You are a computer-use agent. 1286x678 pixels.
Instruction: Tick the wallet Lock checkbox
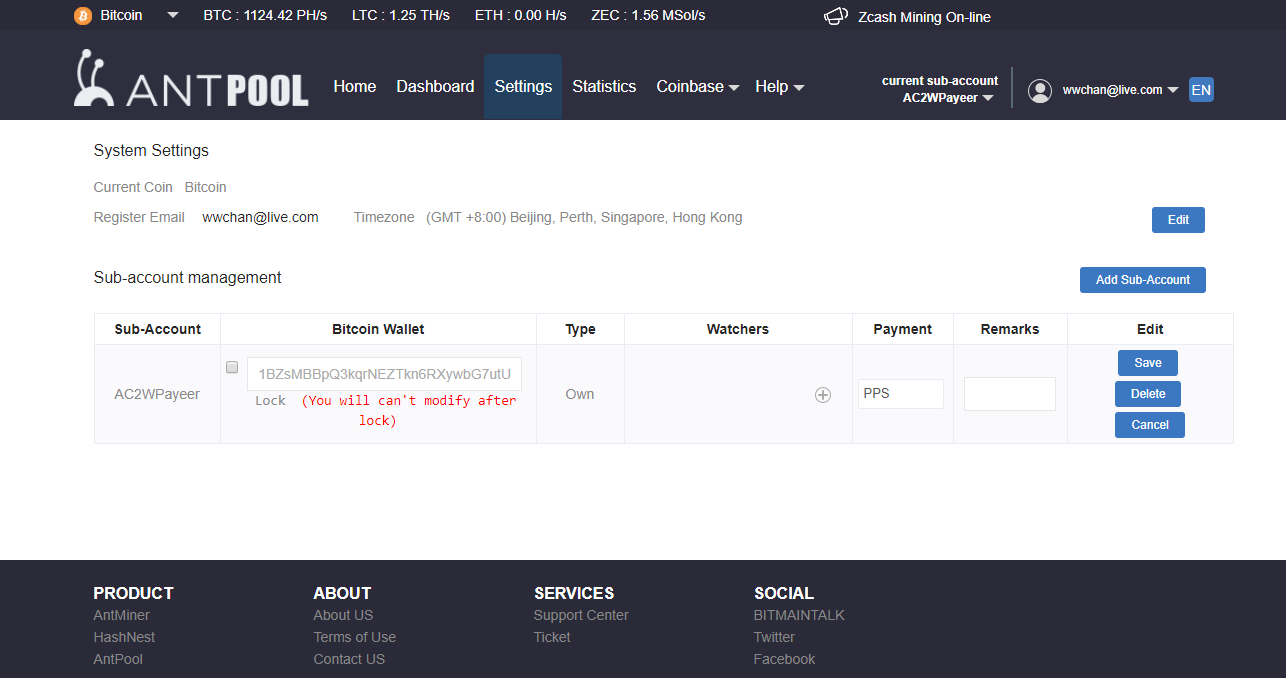(x=232, y=367)
